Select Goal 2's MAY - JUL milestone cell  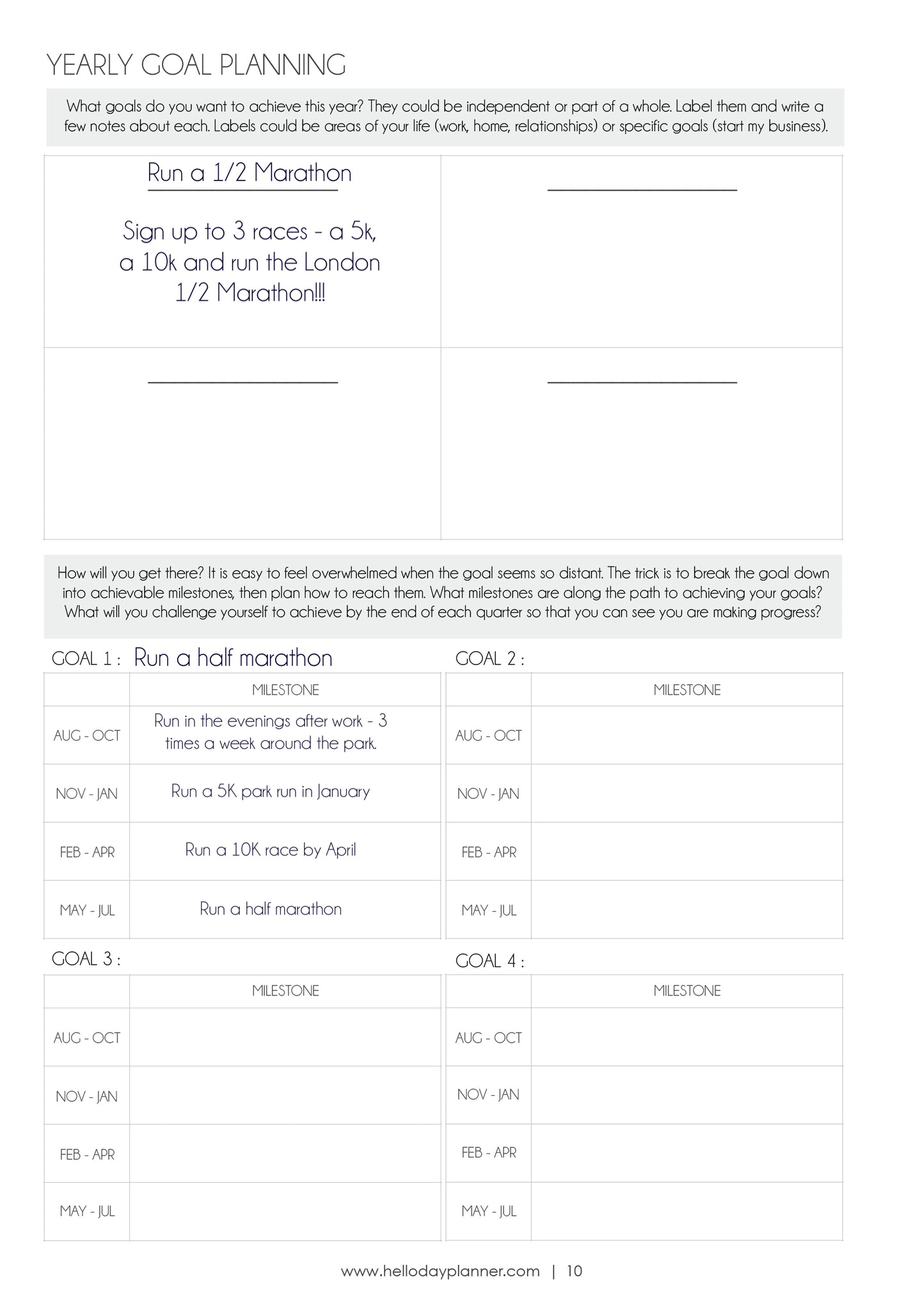[686, 910]
